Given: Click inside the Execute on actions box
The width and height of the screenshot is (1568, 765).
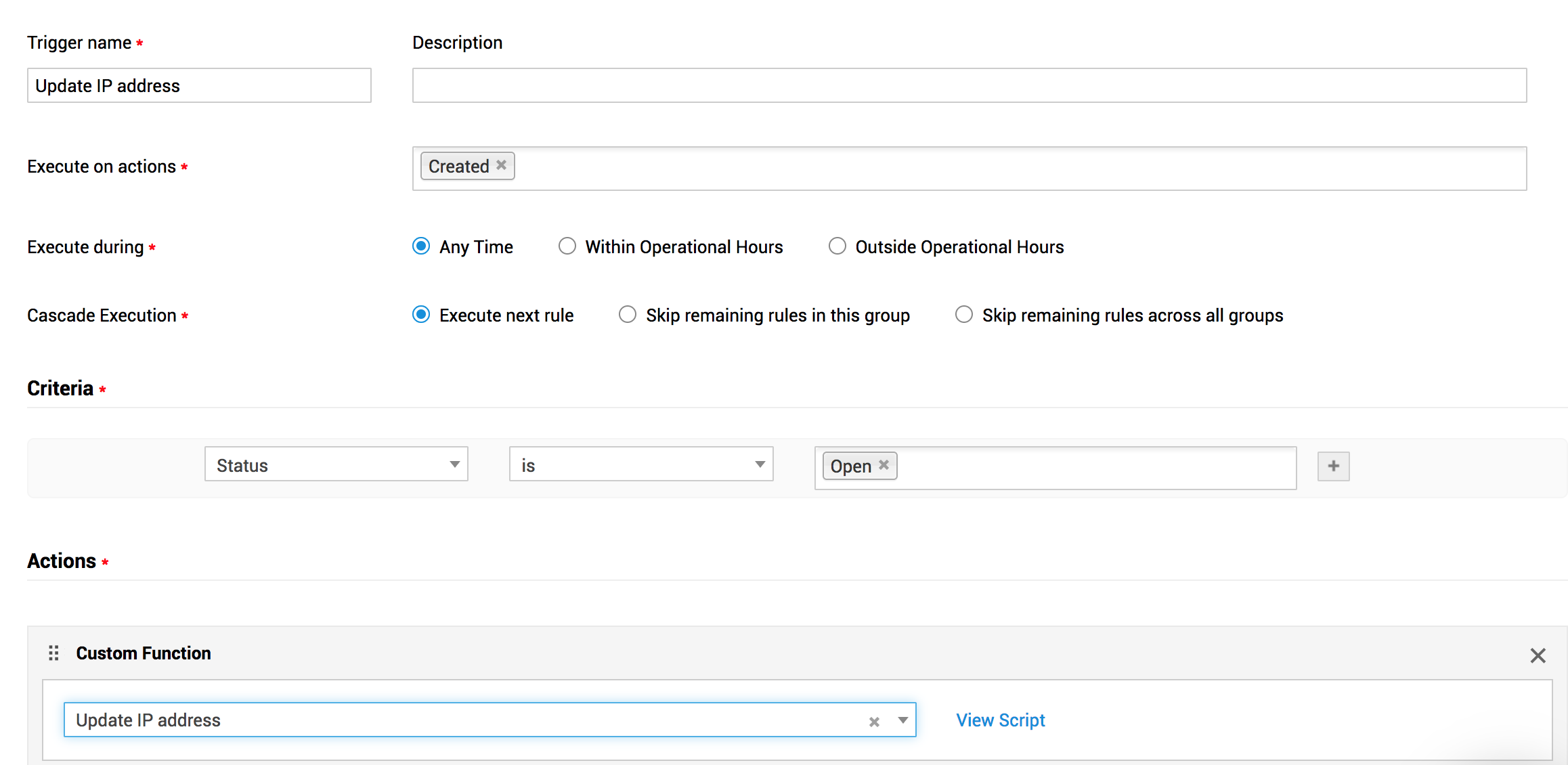Looking at the screenshot, I should click(x=1016, y=169).
